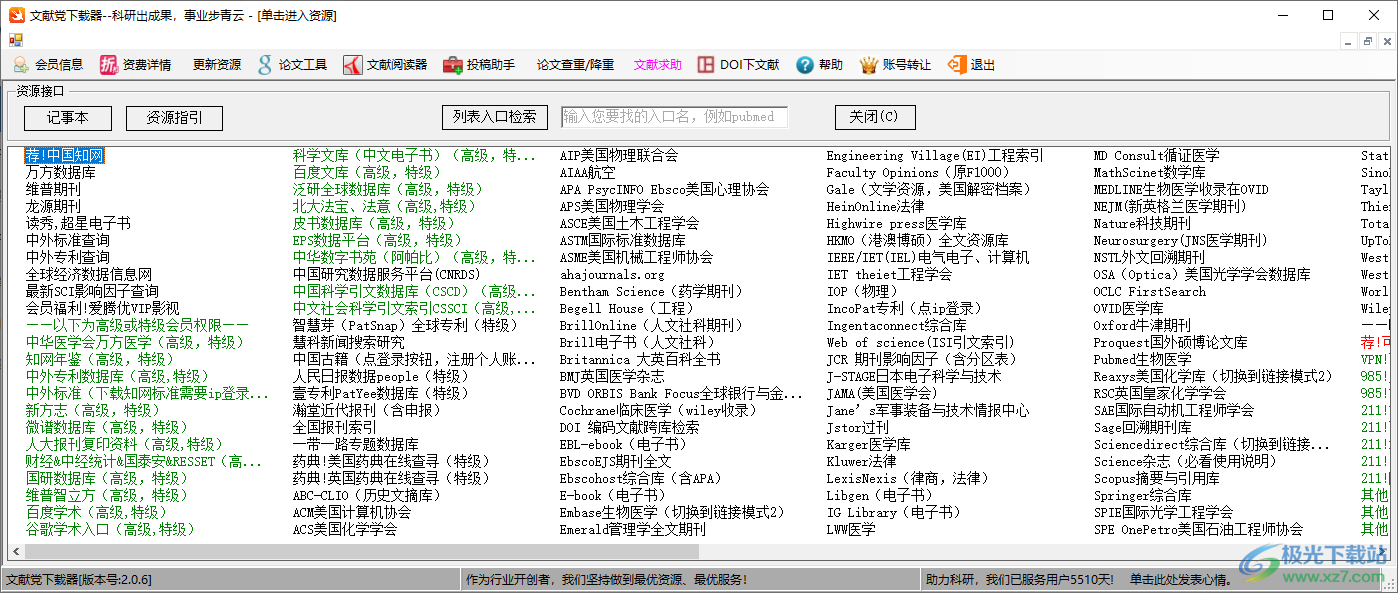
Task: Click the 列表入口检索 button
Action: point(495,117)
